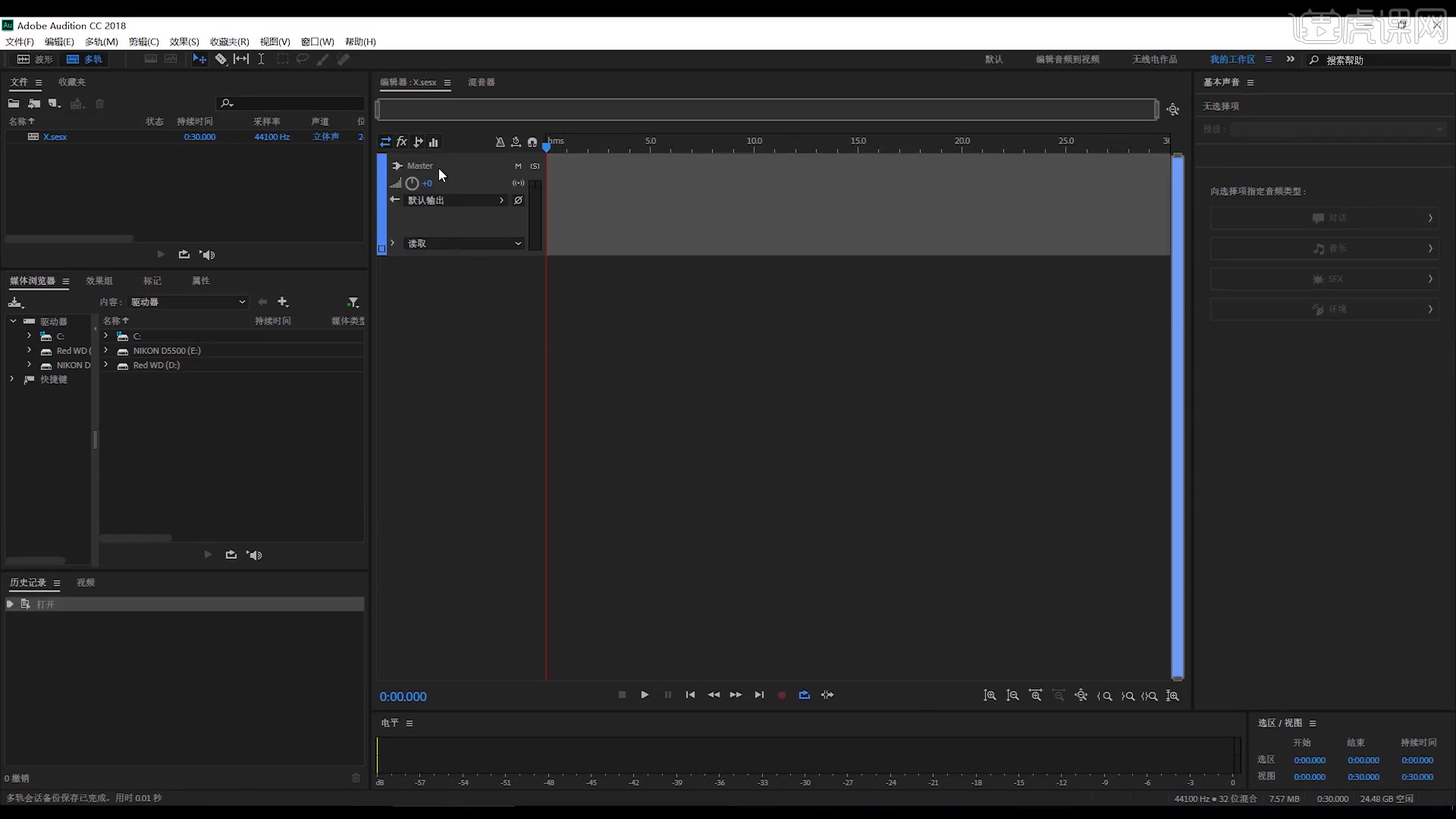Click Zoom to Selection icon
The image size is (1456, 819).
[1150, 695]
